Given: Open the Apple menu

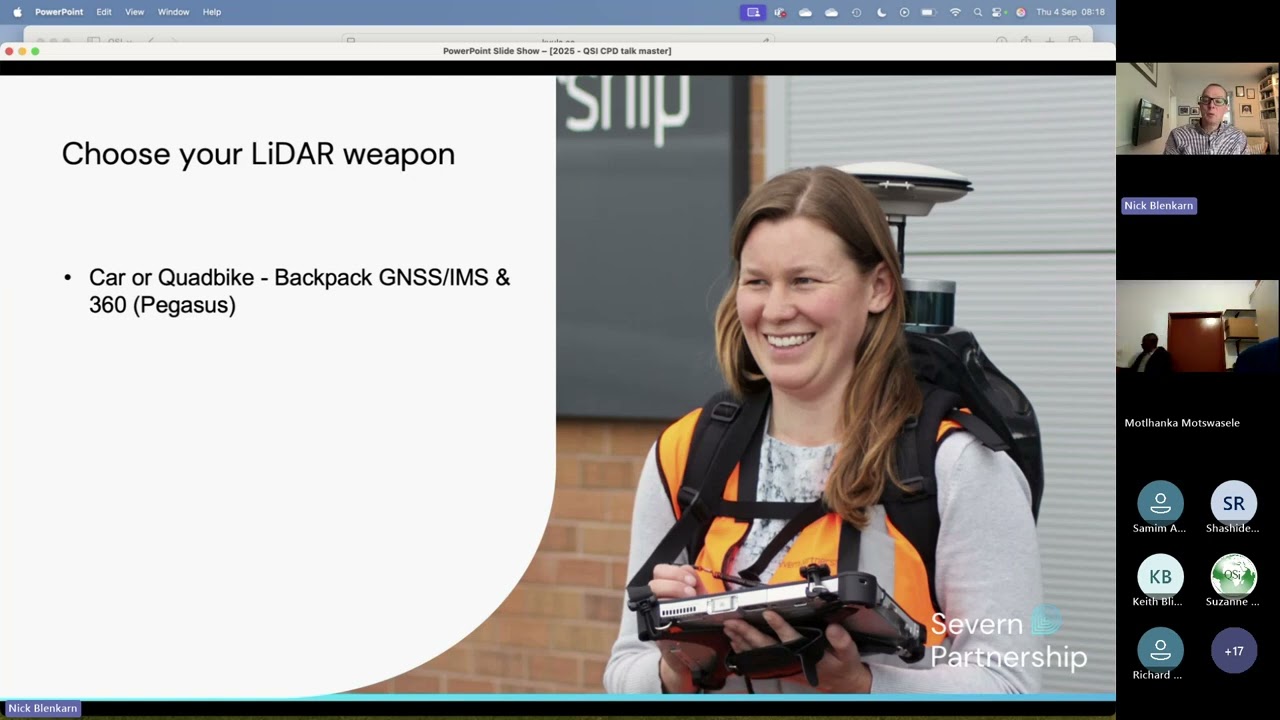Looking at the screenshot, I should tap(17, 12).
